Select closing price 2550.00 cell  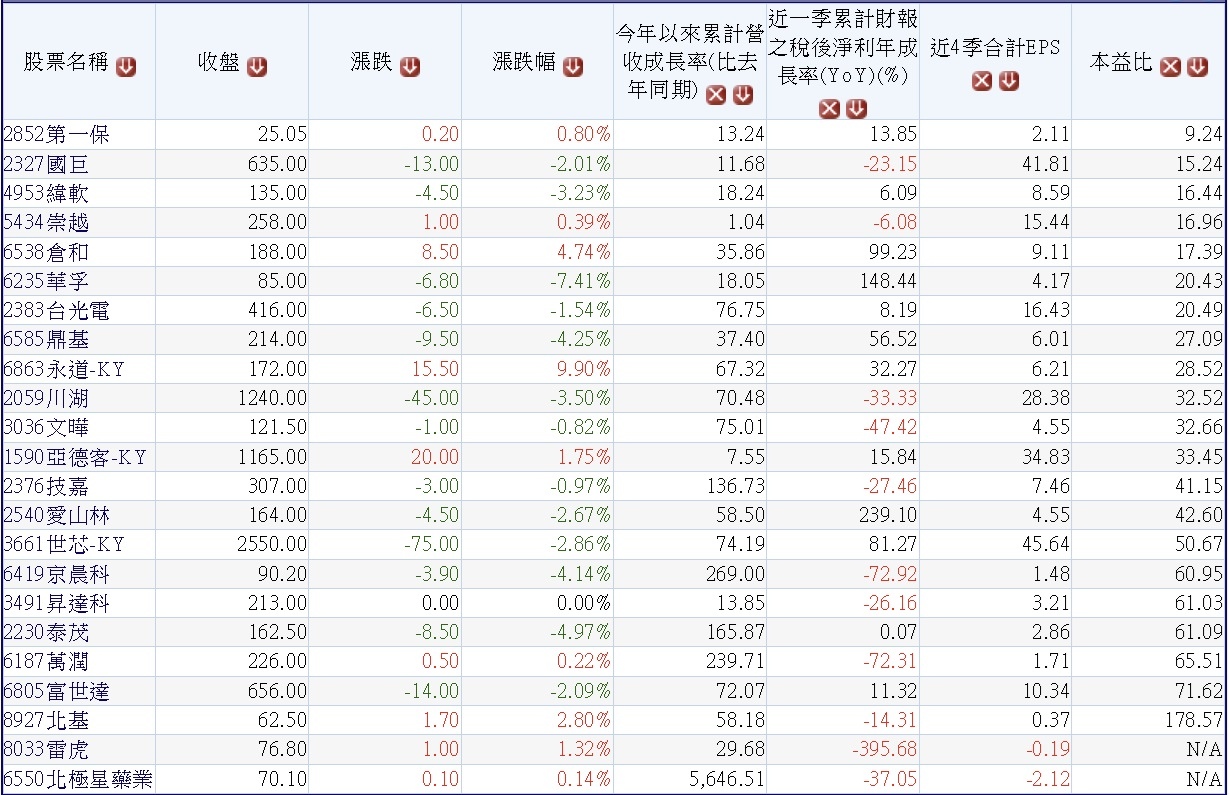[x=232, y=545]
